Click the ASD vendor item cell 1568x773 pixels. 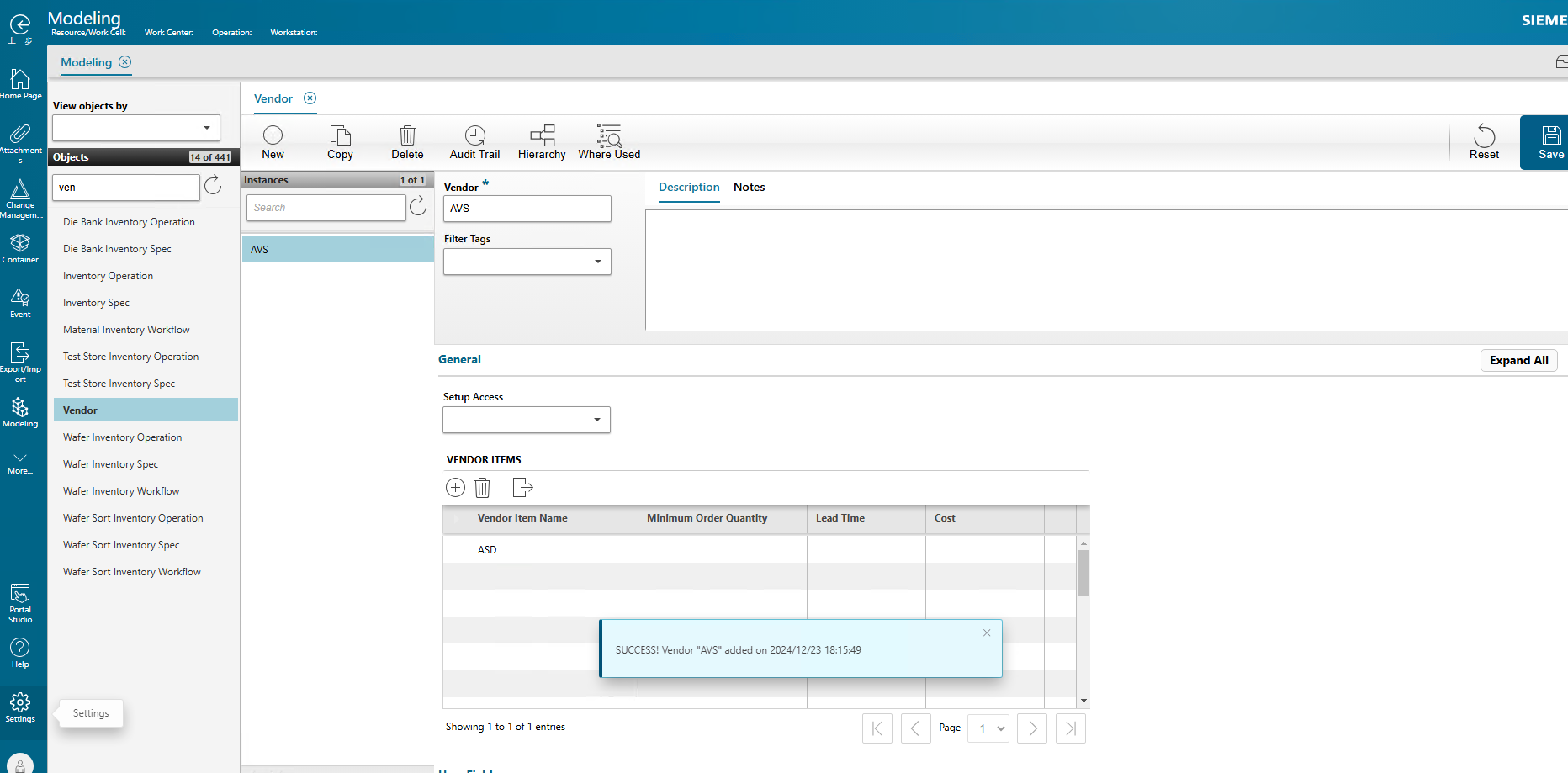(x=554, y=549)
